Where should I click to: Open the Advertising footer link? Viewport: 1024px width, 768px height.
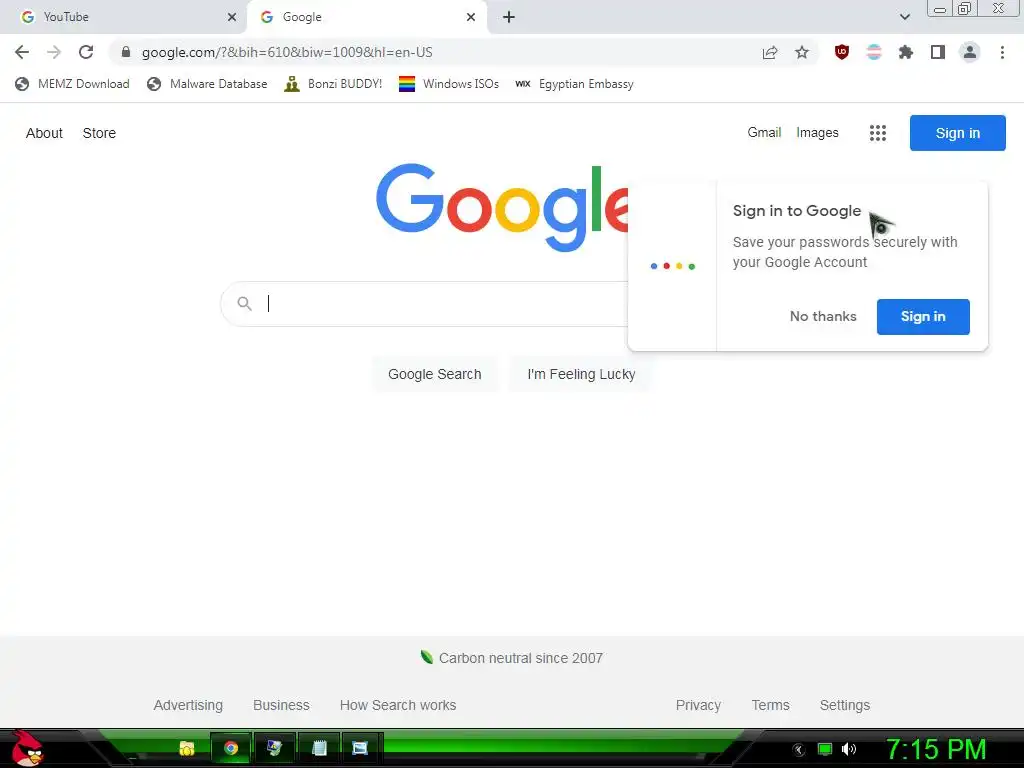click(x=188, y=705)
